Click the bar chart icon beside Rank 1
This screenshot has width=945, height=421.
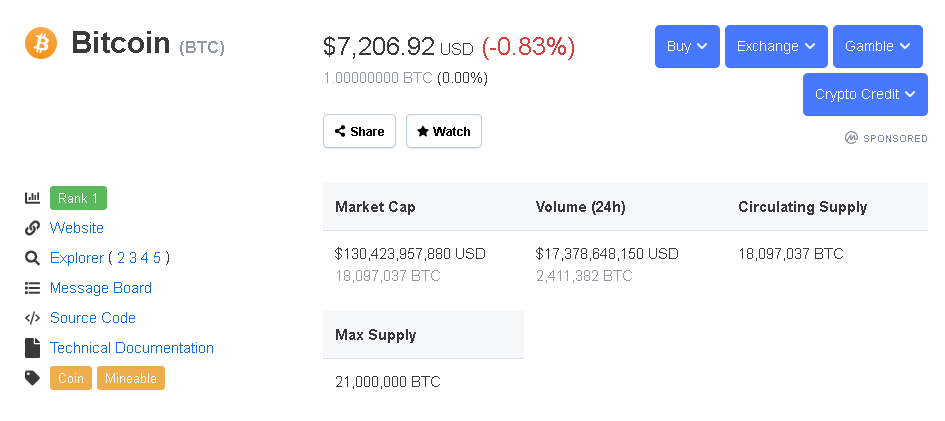pos(33,198)
